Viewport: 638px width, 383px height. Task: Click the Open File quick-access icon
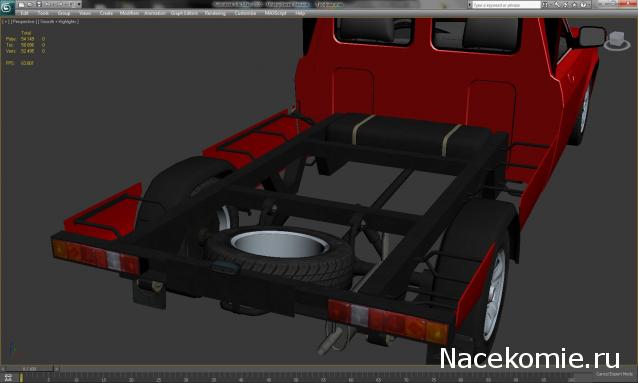[x=30, y=4]
